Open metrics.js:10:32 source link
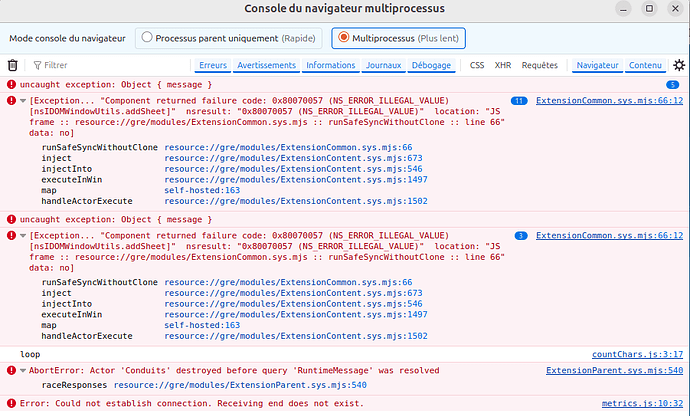 [642, 403]
